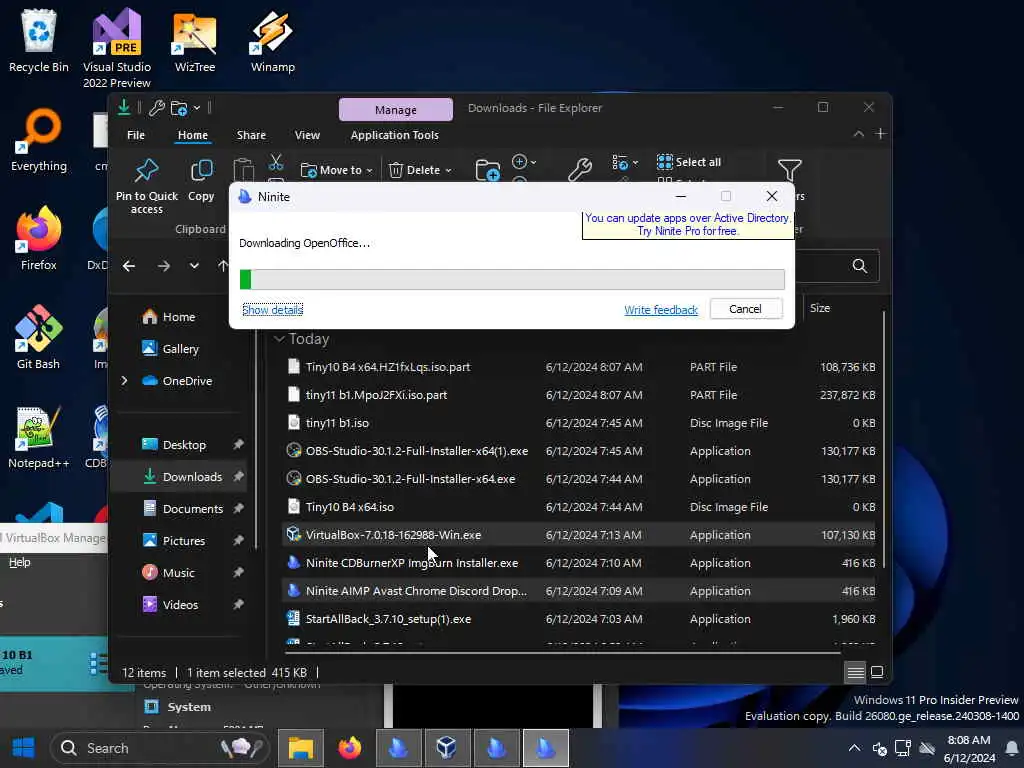Click the Ninite download progress bar
This screenshot has width=1024, height=768.
click(512, 280)
